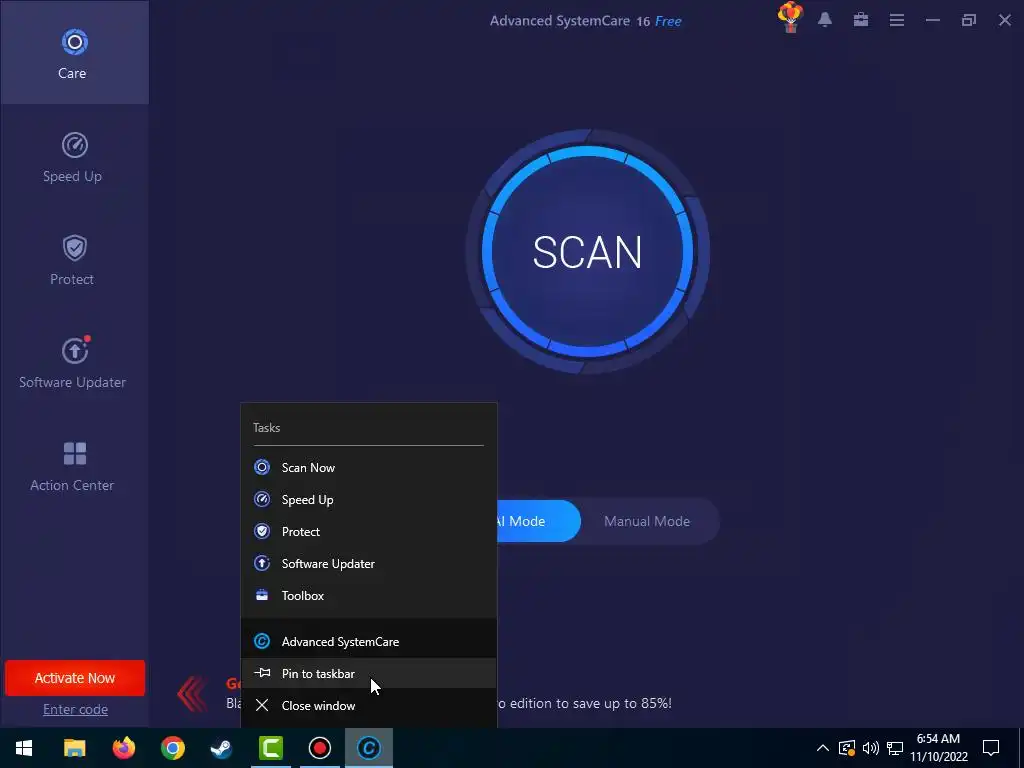Switch to Manual Mode
The image size is (1024, 768).
647,521
